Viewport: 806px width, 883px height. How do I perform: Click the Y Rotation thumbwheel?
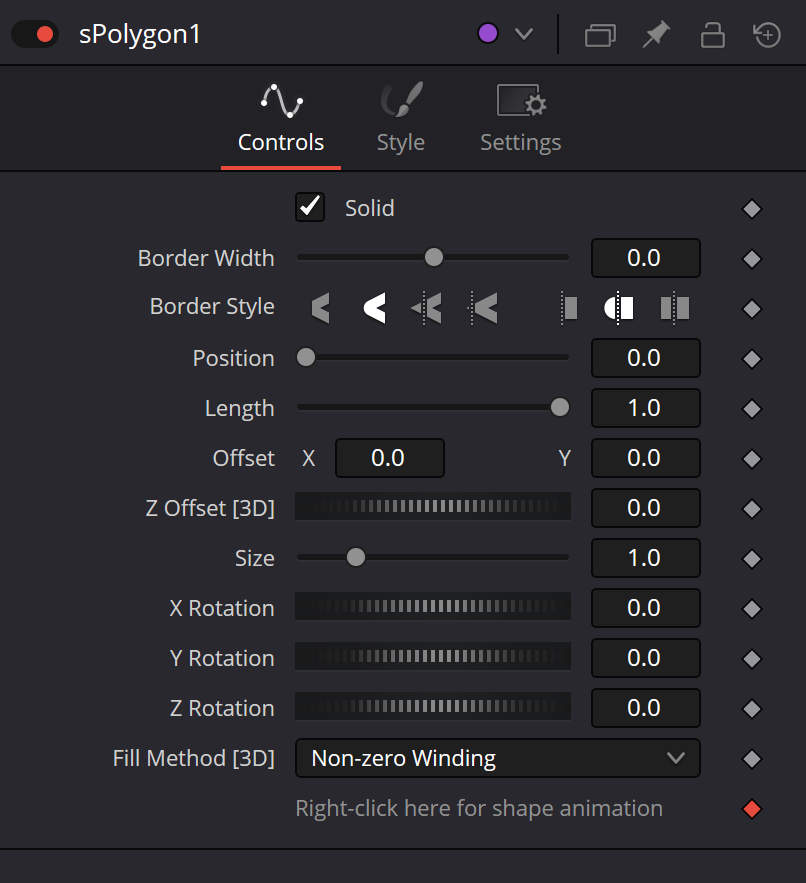click(x=433, y=656)
